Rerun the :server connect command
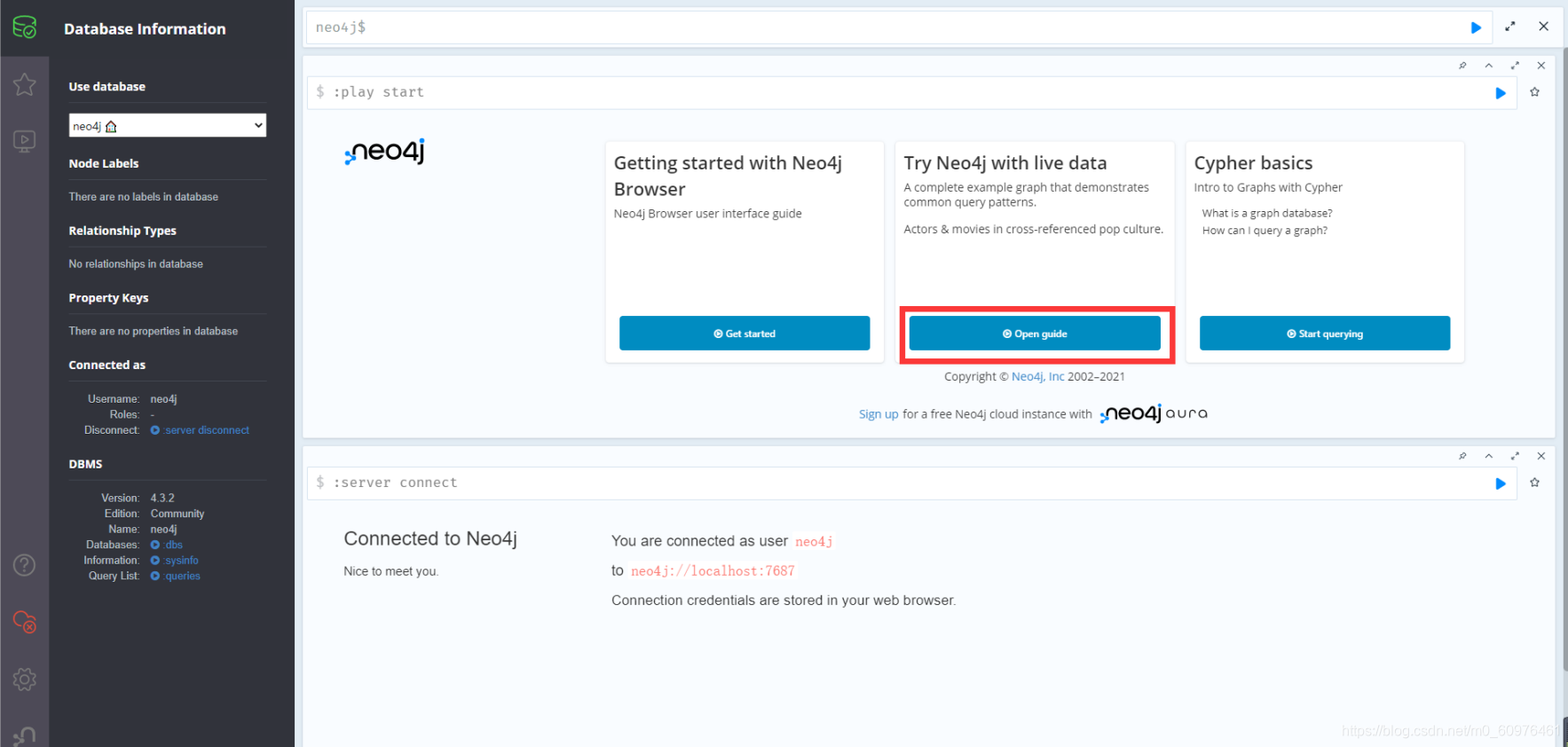This screenshot has height=747, width=1568. 1501,484
